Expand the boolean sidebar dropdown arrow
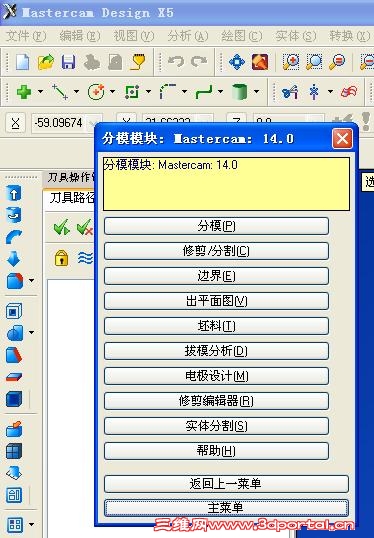The image size is (374, 538). click(x=32, y=332)
